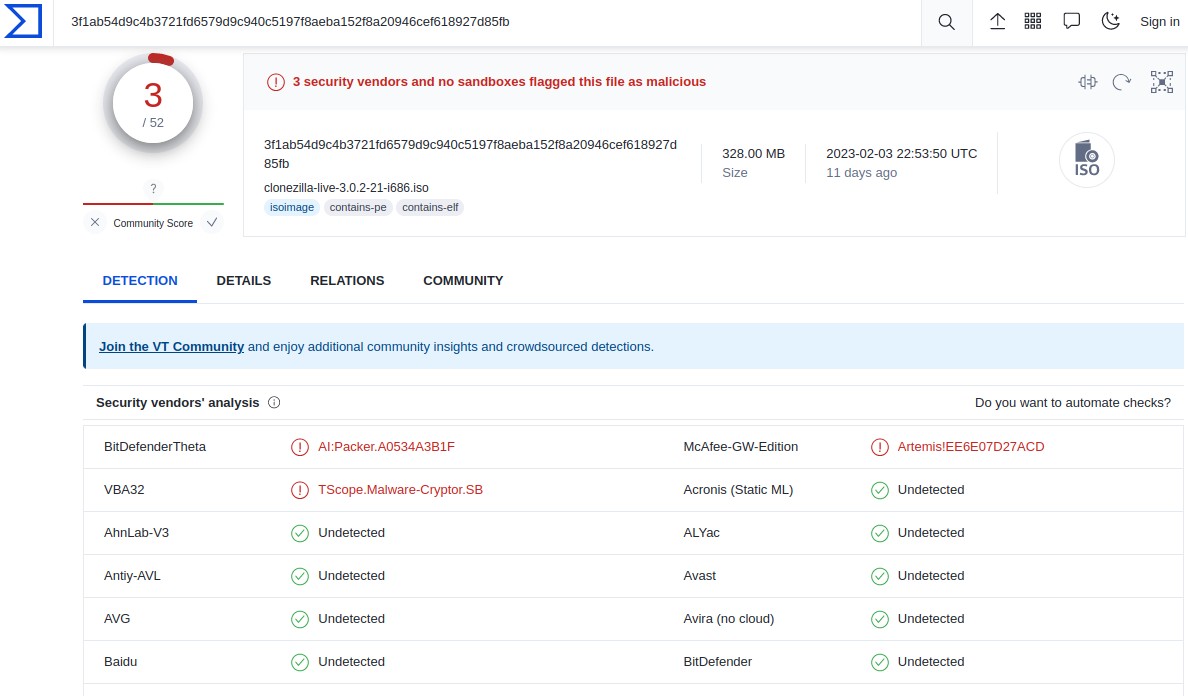Open the file relations graph icon
The height and width of the screenshot is (696, 1188).
[x=1161, y=82]
